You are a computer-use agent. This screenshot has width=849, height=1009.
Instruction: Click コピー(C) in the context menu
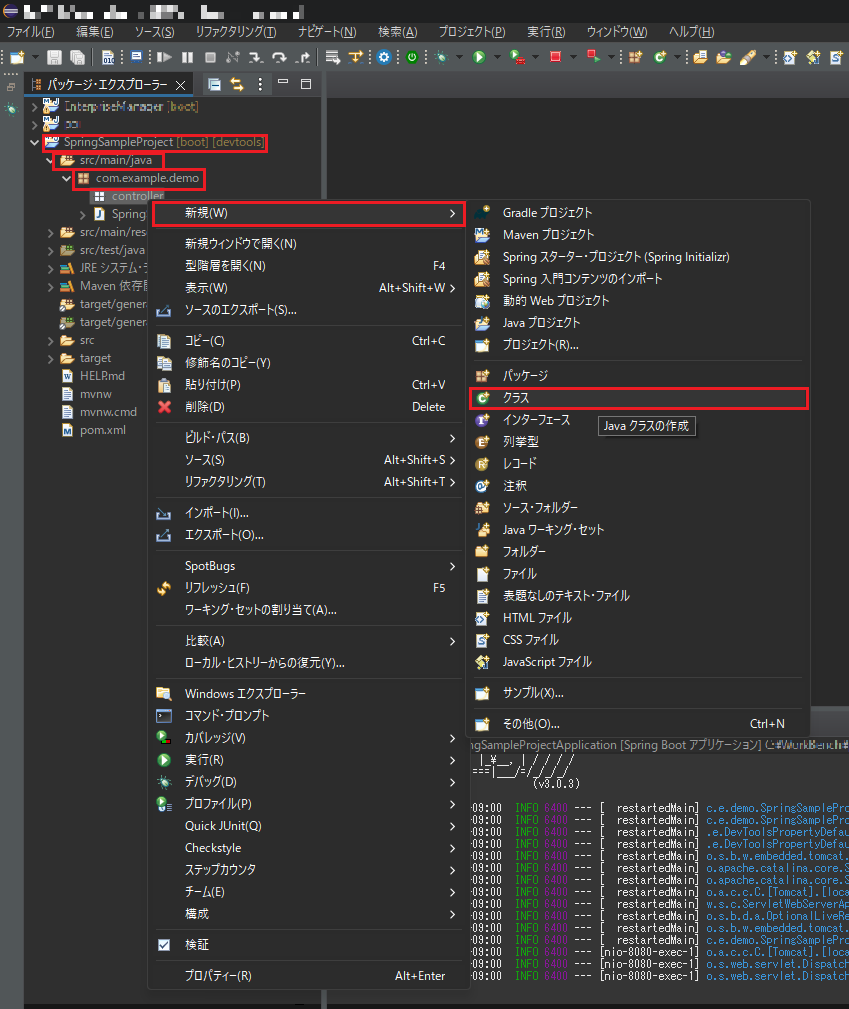pyautogui.click(x=308, y=341)
